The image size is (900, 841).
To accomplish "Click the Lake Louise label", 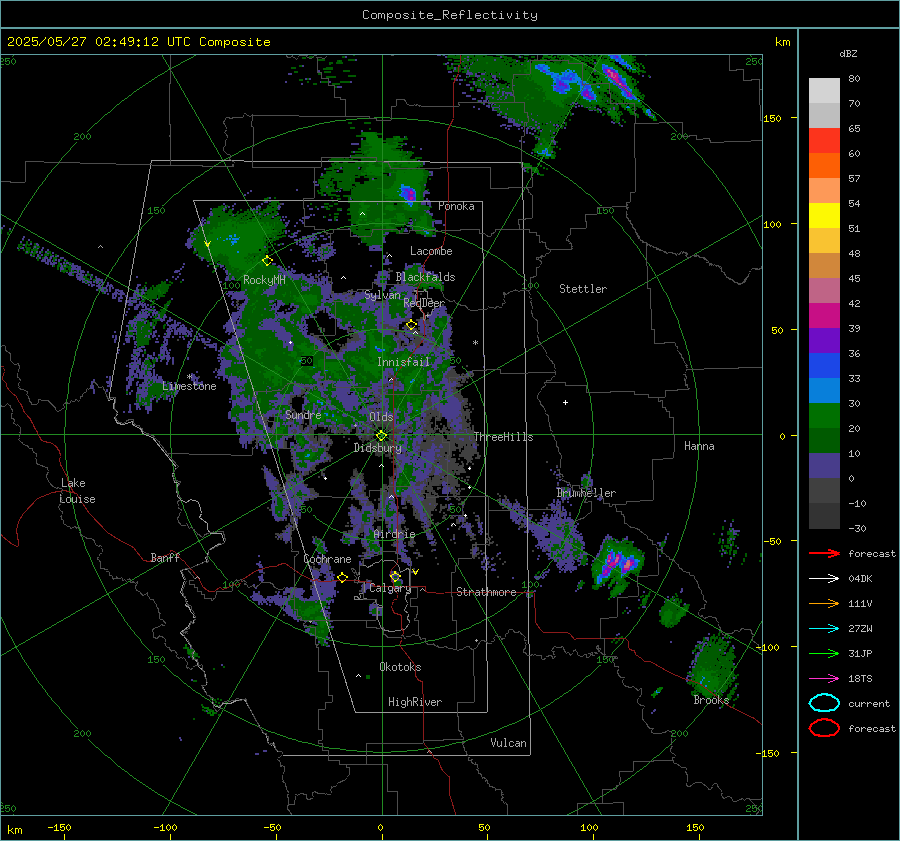I will click(x=77, y=491).
